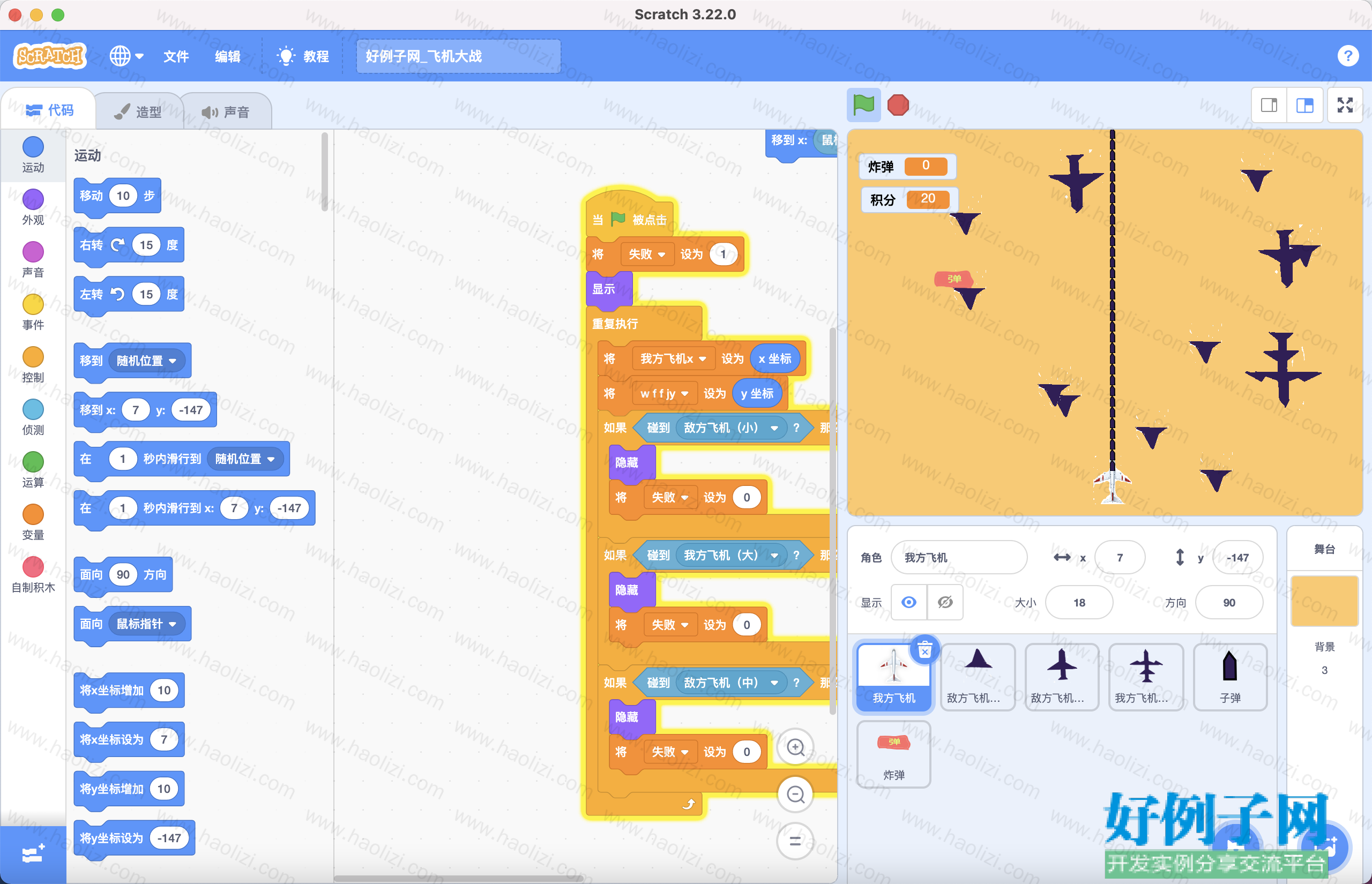Open 随机位置 dropdown in 滑行到 block
Viewport: 1372px width, 884px height.
pos(245,459)
